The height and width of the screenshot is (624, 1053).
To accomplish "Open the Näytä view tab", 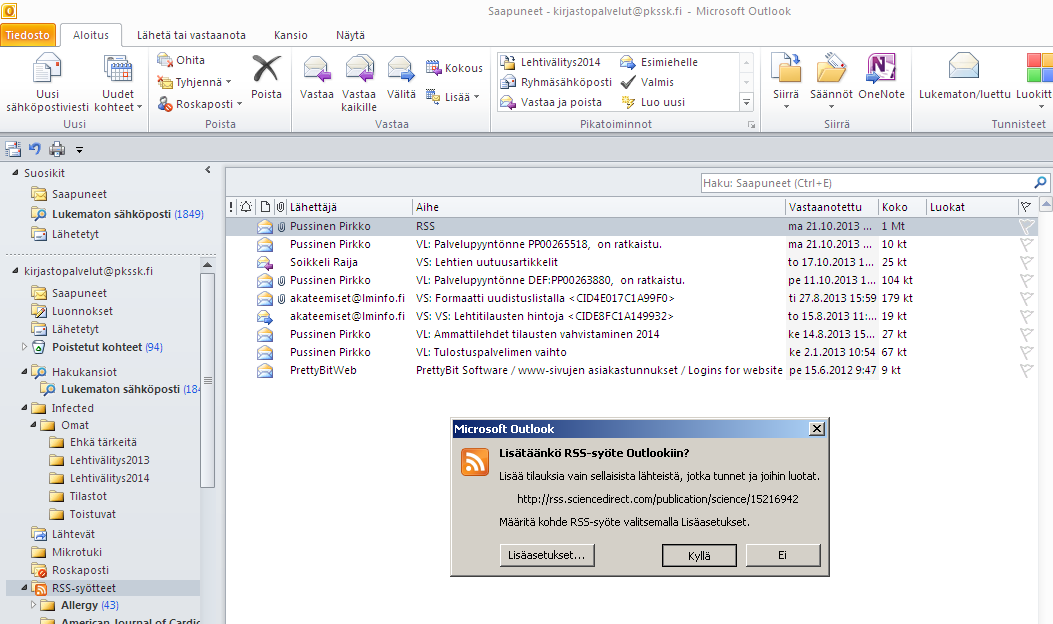I will pyautogui.click(x=351, y=35).
